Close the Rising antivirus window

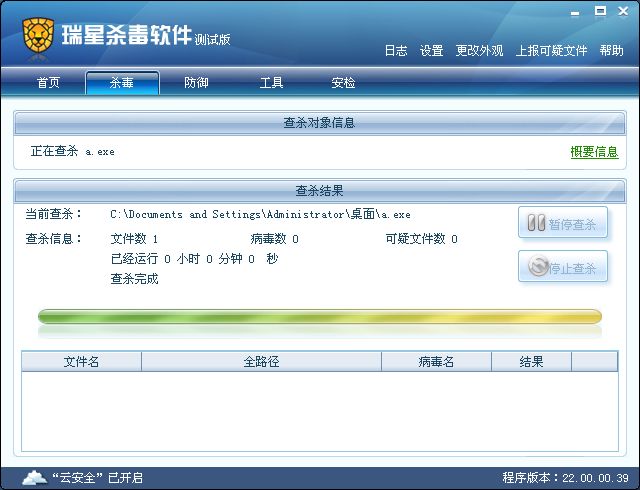click(x=623, y=11)
